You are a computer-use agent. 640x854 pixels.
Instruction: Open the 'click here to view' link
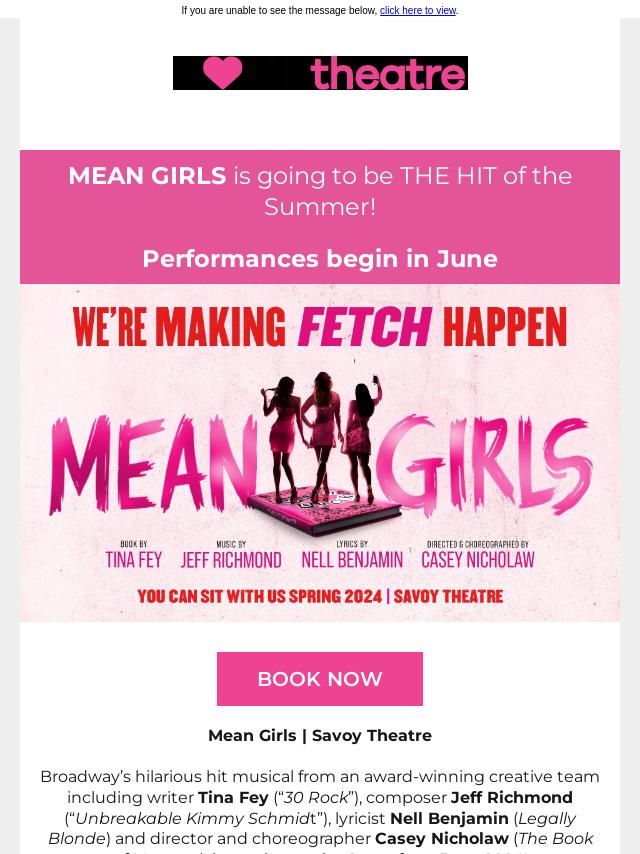(417, 11)
